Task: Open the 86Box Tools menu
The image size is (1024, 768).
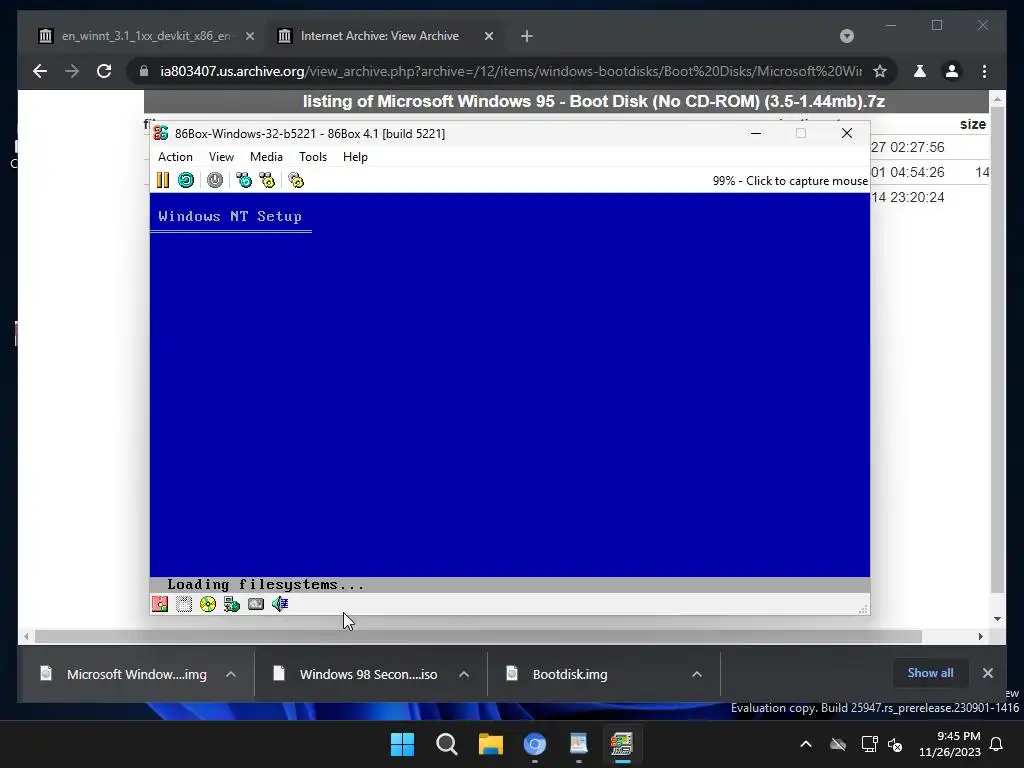Action: click(313, 157)
